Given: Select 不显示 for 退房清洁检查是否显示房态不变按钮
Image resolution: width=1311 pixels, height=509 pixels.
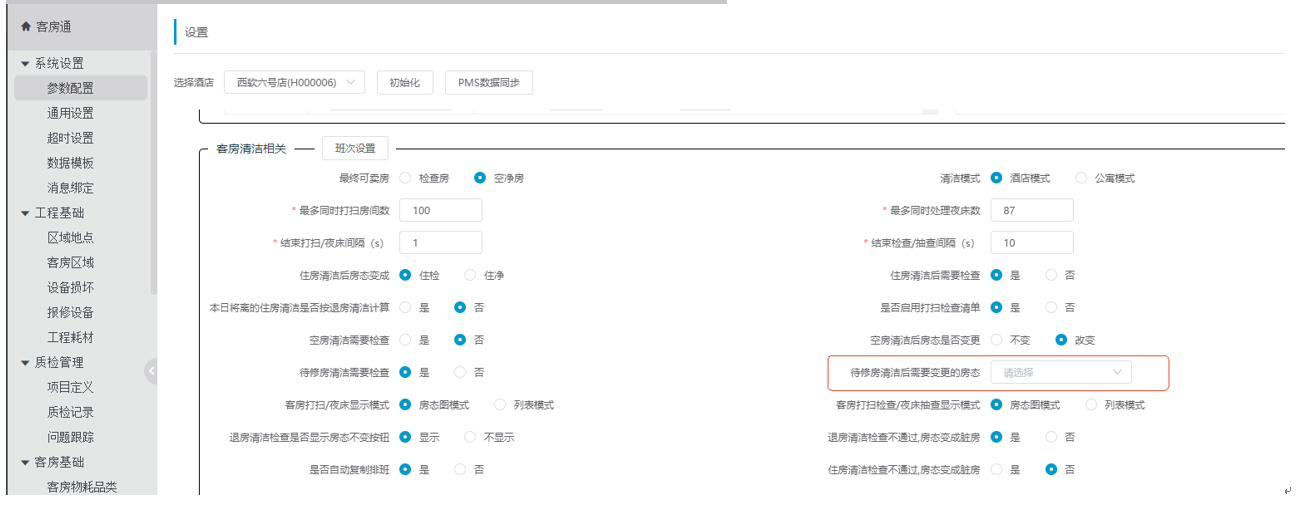Looking at the screenshot, I should pyautogui.click(x=470, y=437).
